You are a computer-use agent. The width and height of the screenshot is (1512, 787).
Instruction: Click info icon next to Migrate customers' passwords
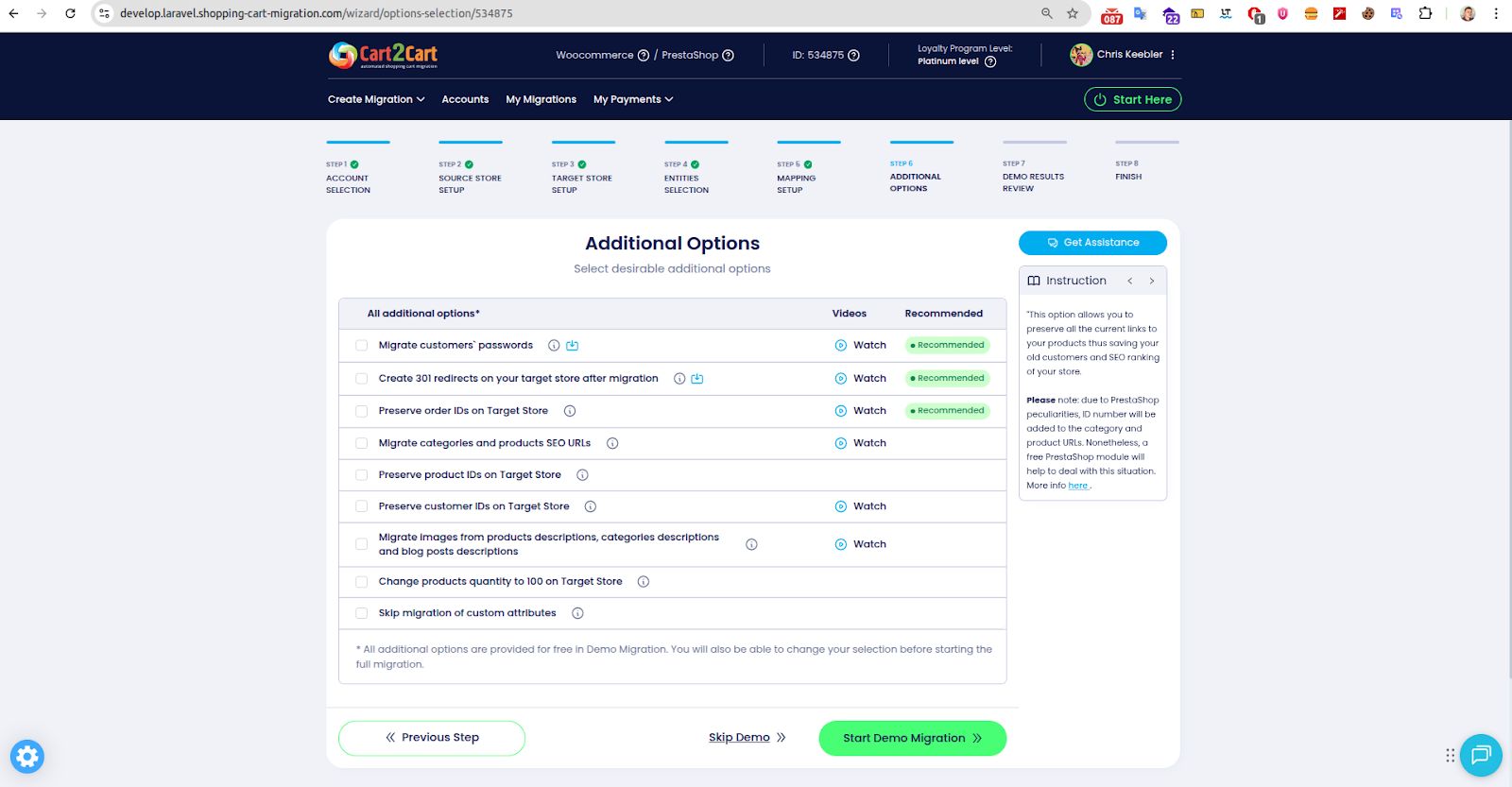coord(554,346)
